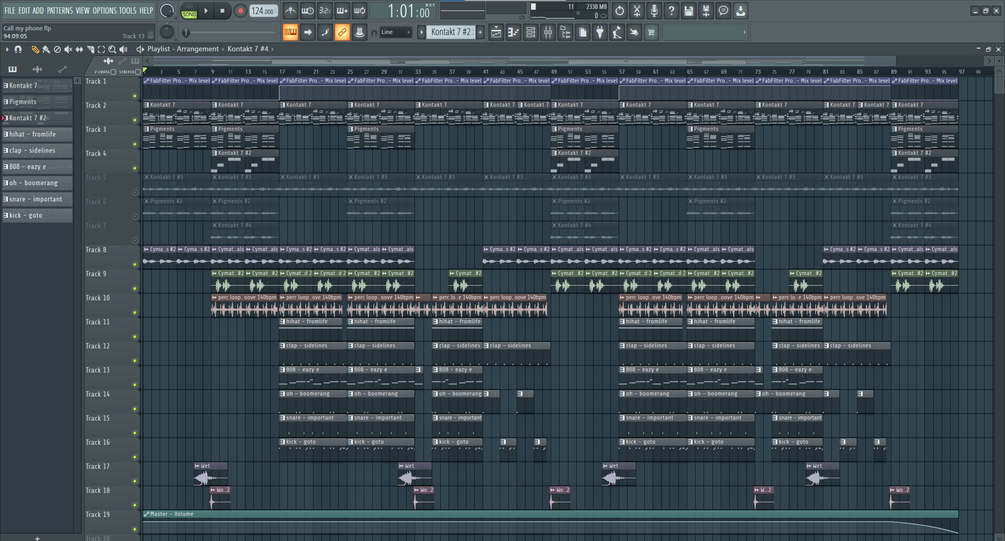Toggle typing keyboard to piano
This screenshot has height=541, width=1005.
[x=290, y=32]
